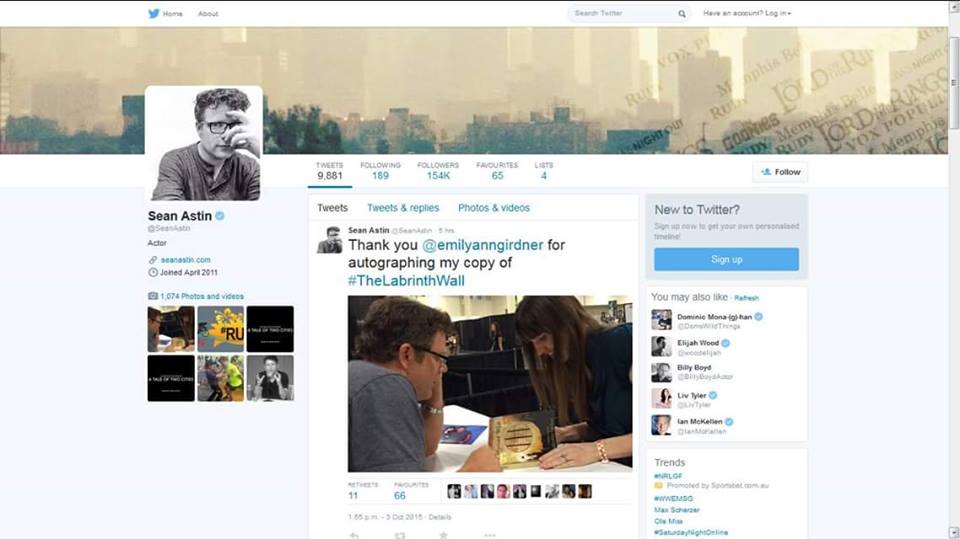Screen dimensions: 960x539
Task: Click the verified badge beside Sean Astin name
Action: click(x=220, y=216)
